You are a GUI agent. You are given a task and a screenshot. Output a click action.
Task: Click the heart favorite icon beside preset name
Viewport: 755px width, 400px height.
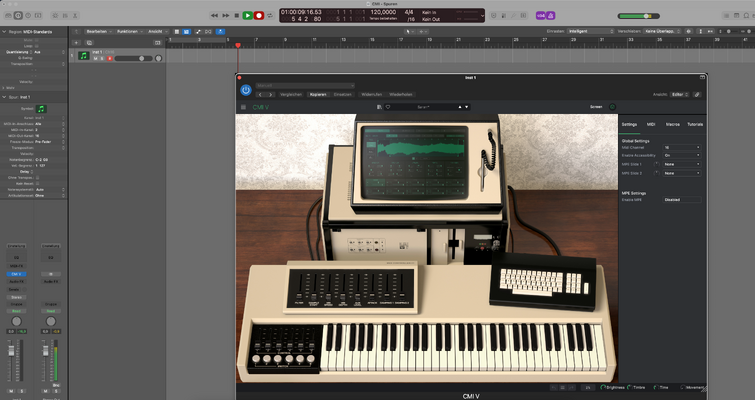(388, 107)
